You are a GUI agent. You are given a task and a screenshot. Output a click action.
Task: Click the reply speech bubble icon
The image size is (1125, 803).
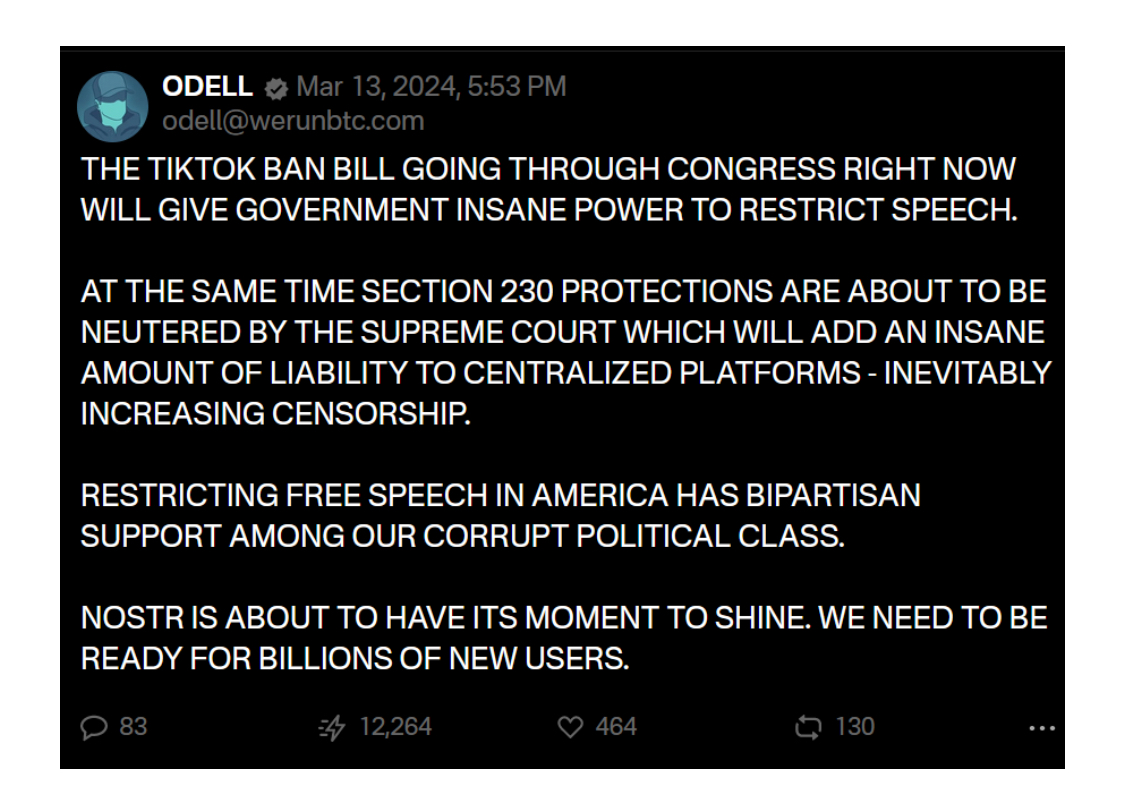coord(94,727)
